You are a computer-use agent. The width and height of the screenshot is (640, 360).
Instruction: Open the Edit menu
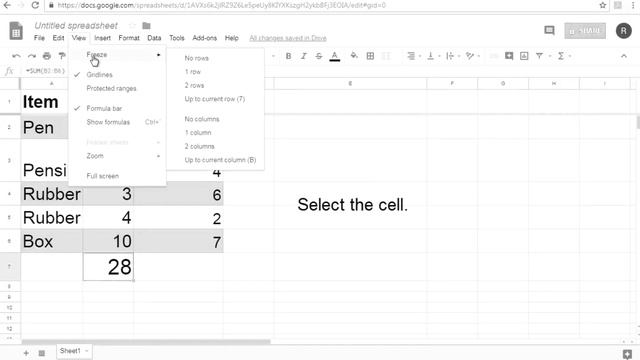(58, 38)
